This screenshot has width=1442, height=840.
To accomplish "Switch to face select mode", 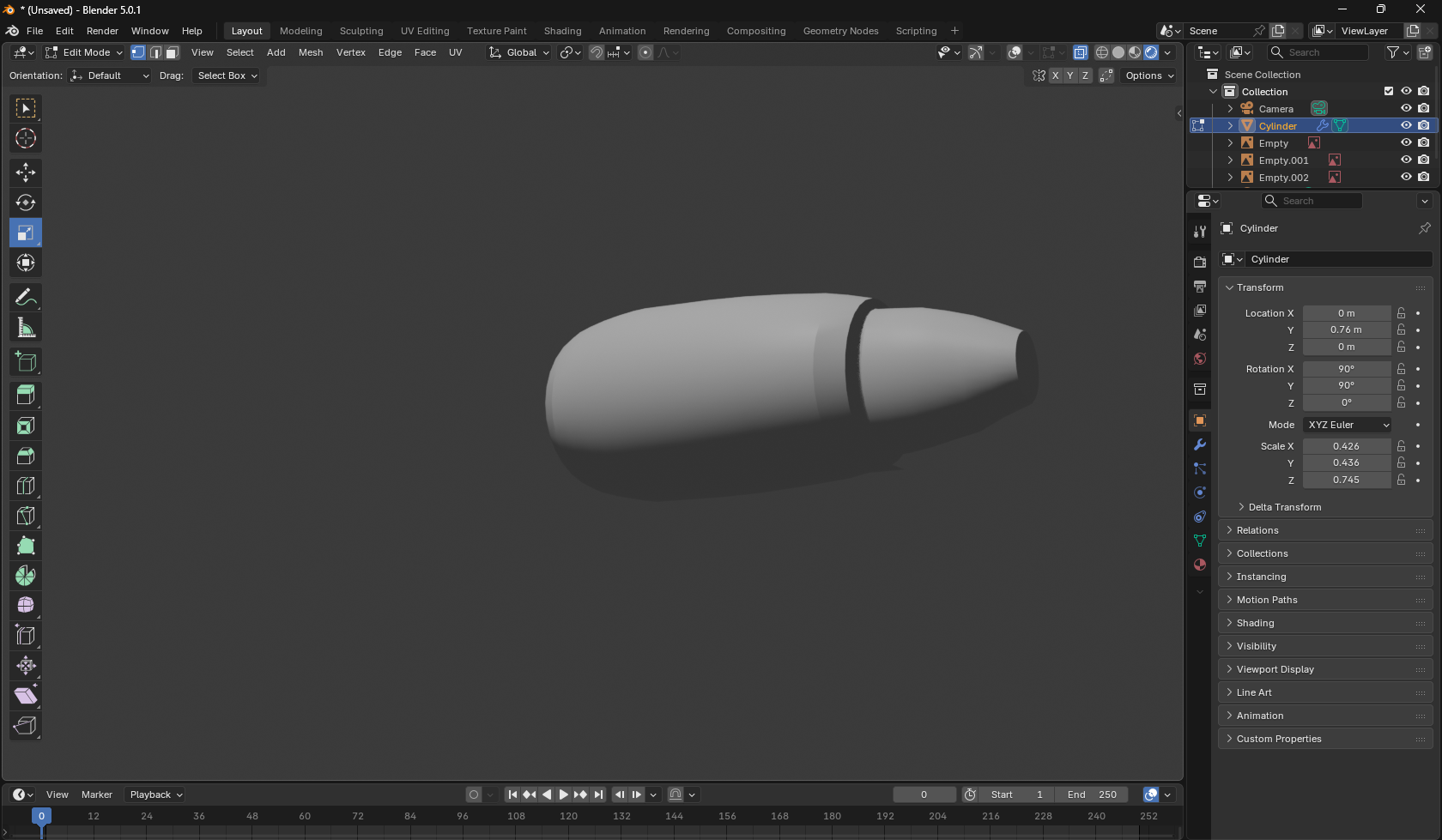I will (173, 52).
